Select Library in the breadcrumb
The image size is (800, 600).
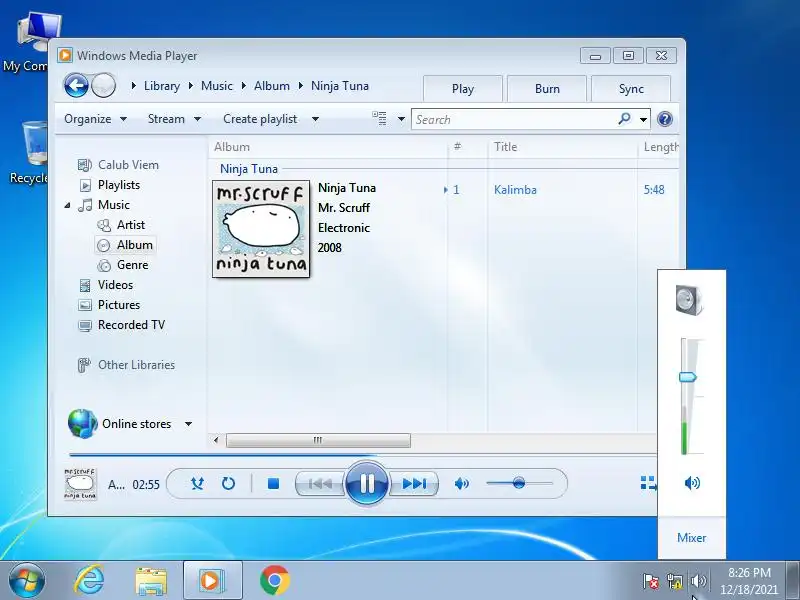tap(162, 86)
